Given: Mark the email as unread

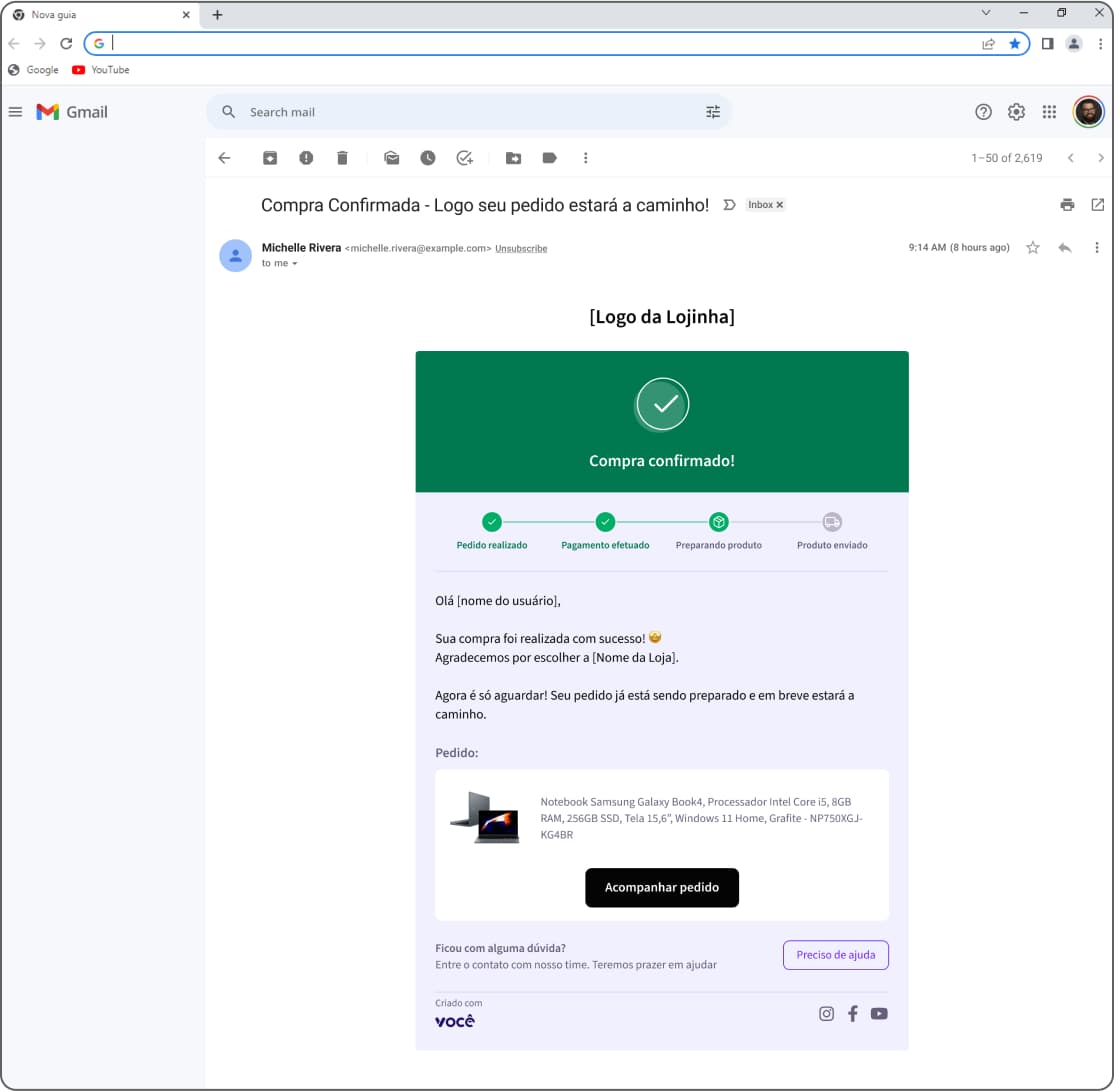Looking at the screenshot, I should pyautogui.click(x=392, y=158).
